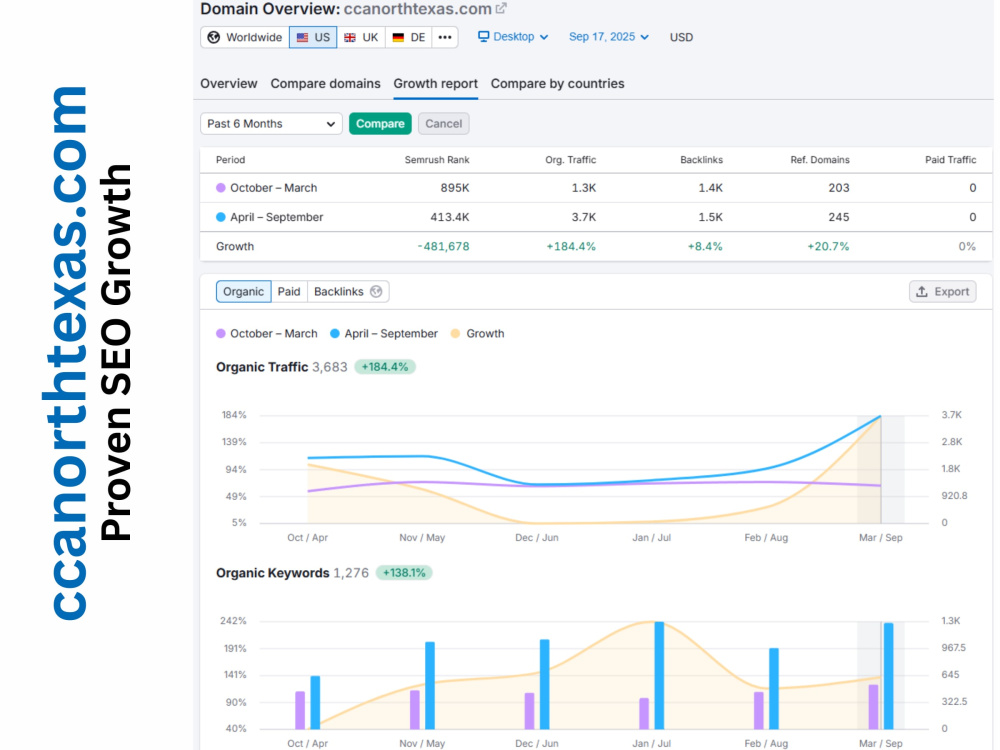This screenshot has width=1000, height=750.
Task: Open Compare by countries tab
Action: pos(557,84)
